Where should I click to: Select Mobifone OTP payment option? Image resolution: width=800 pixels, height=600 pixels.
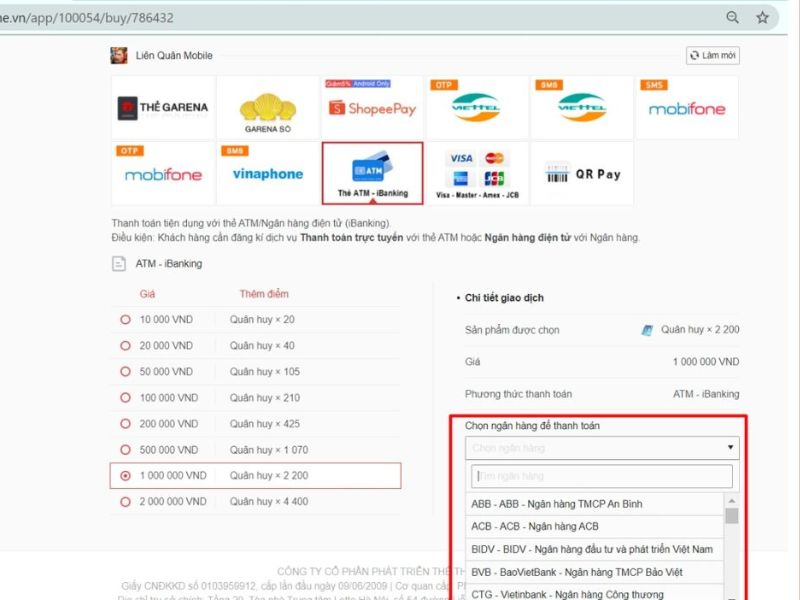point(163,173)
